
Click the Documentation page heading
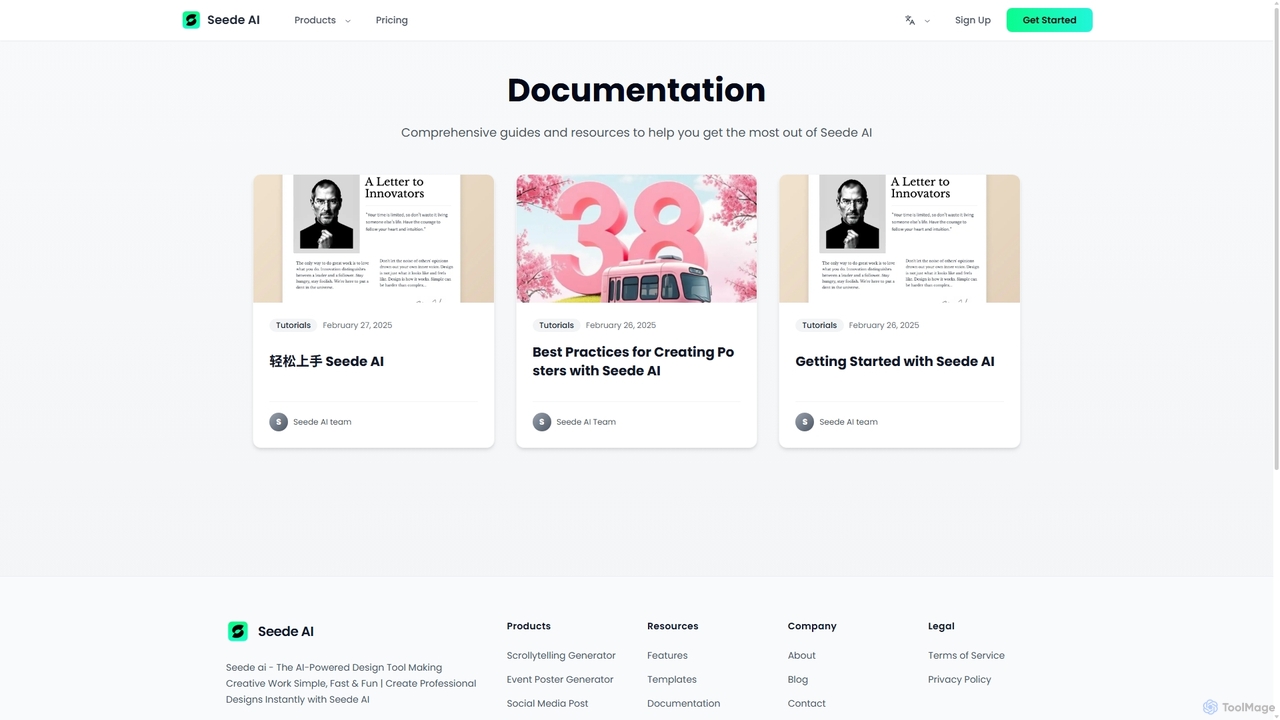point(636,90)
